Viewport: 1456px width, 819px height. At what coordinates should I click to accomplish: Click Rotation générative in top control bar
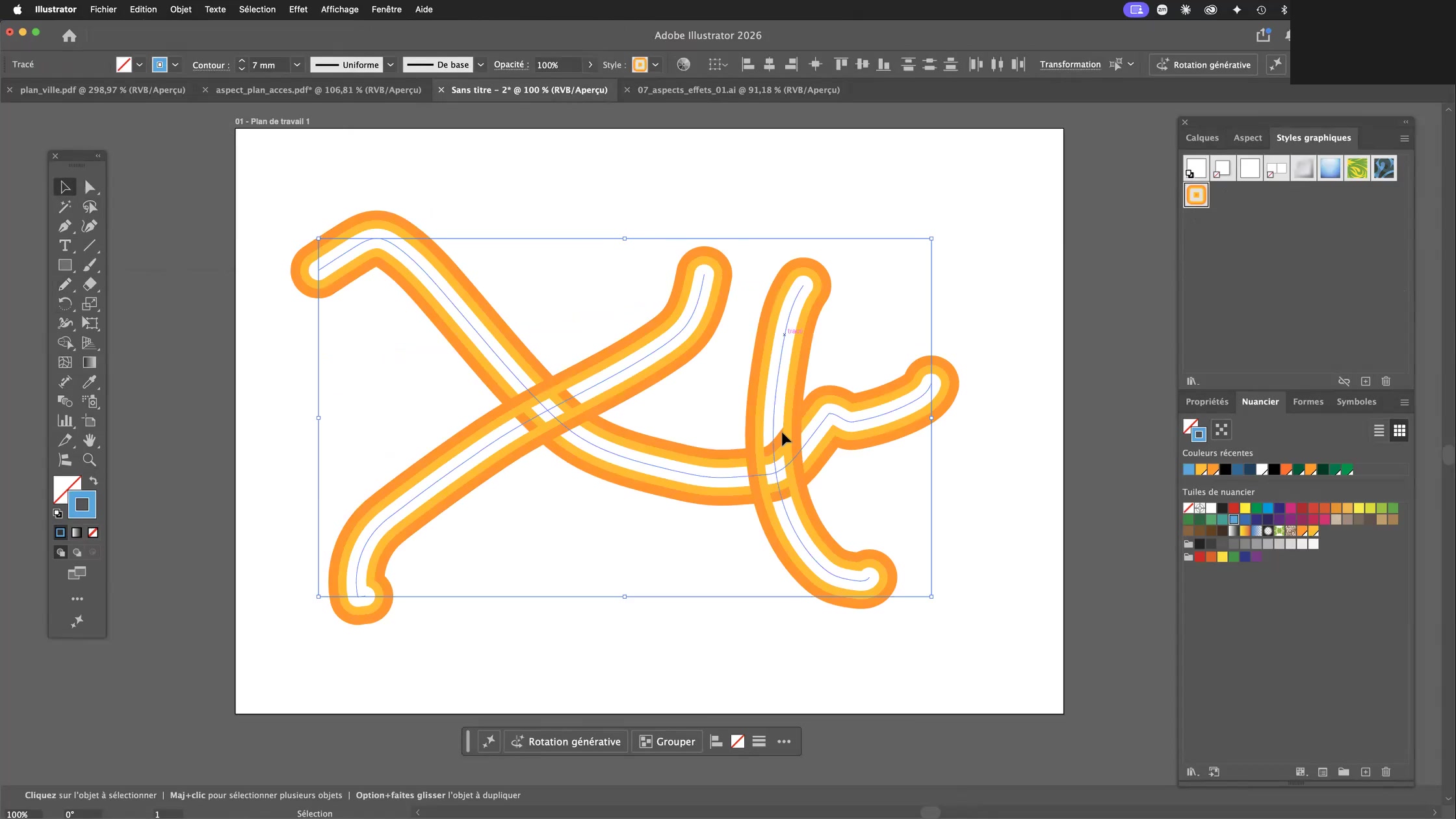point(1204,64)
